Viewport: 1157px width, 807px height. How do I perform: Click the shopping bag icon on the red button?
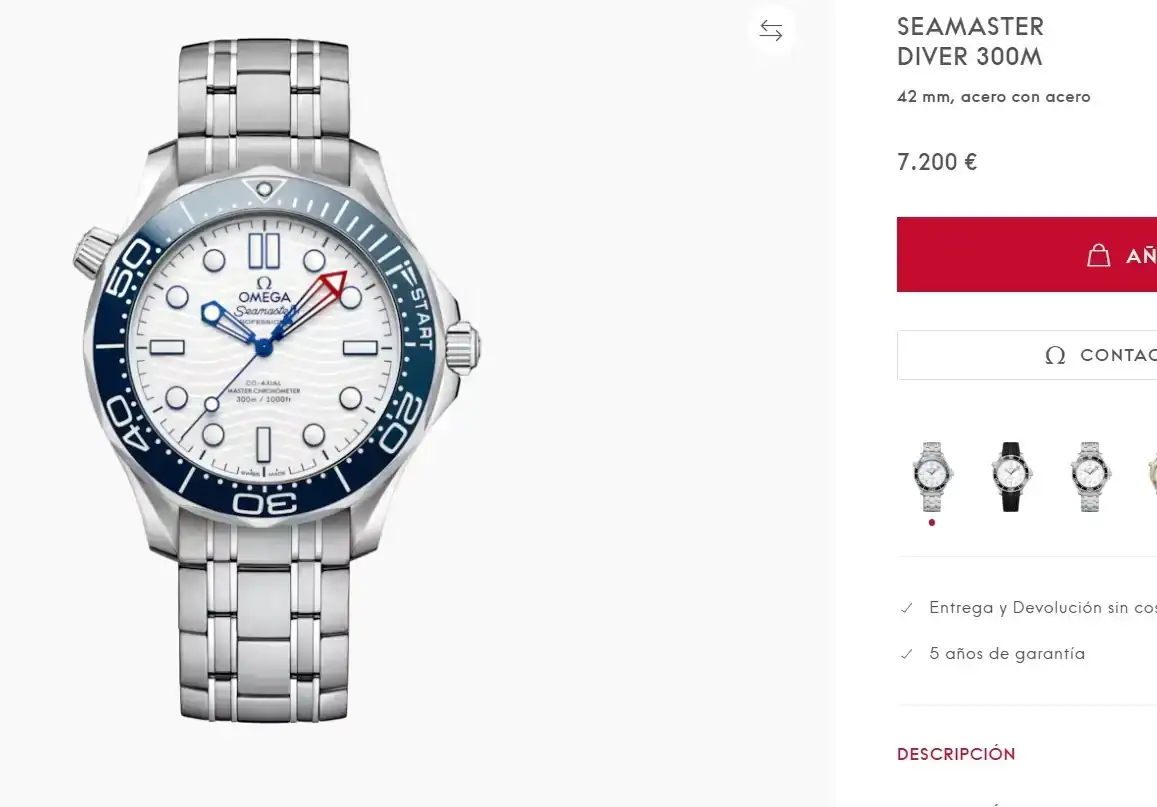pos(1098,255)
